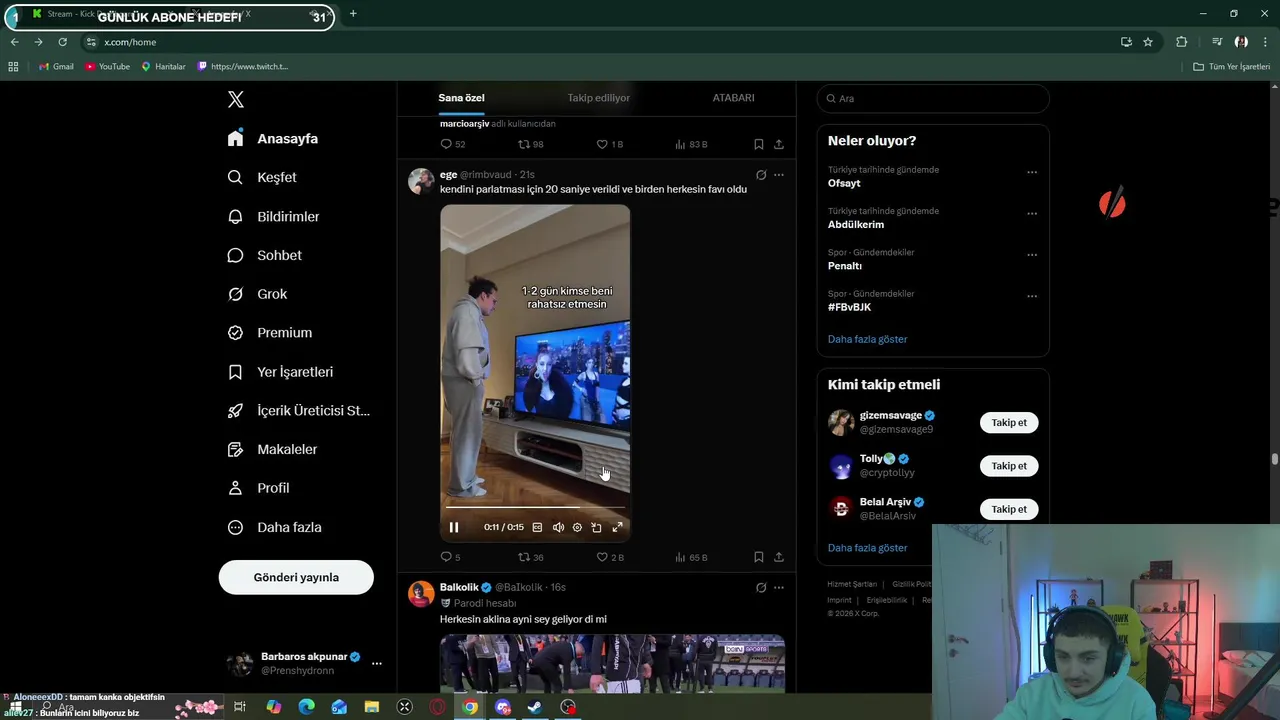
Task: Open Steam from taskbar
Action: [535, 707]
